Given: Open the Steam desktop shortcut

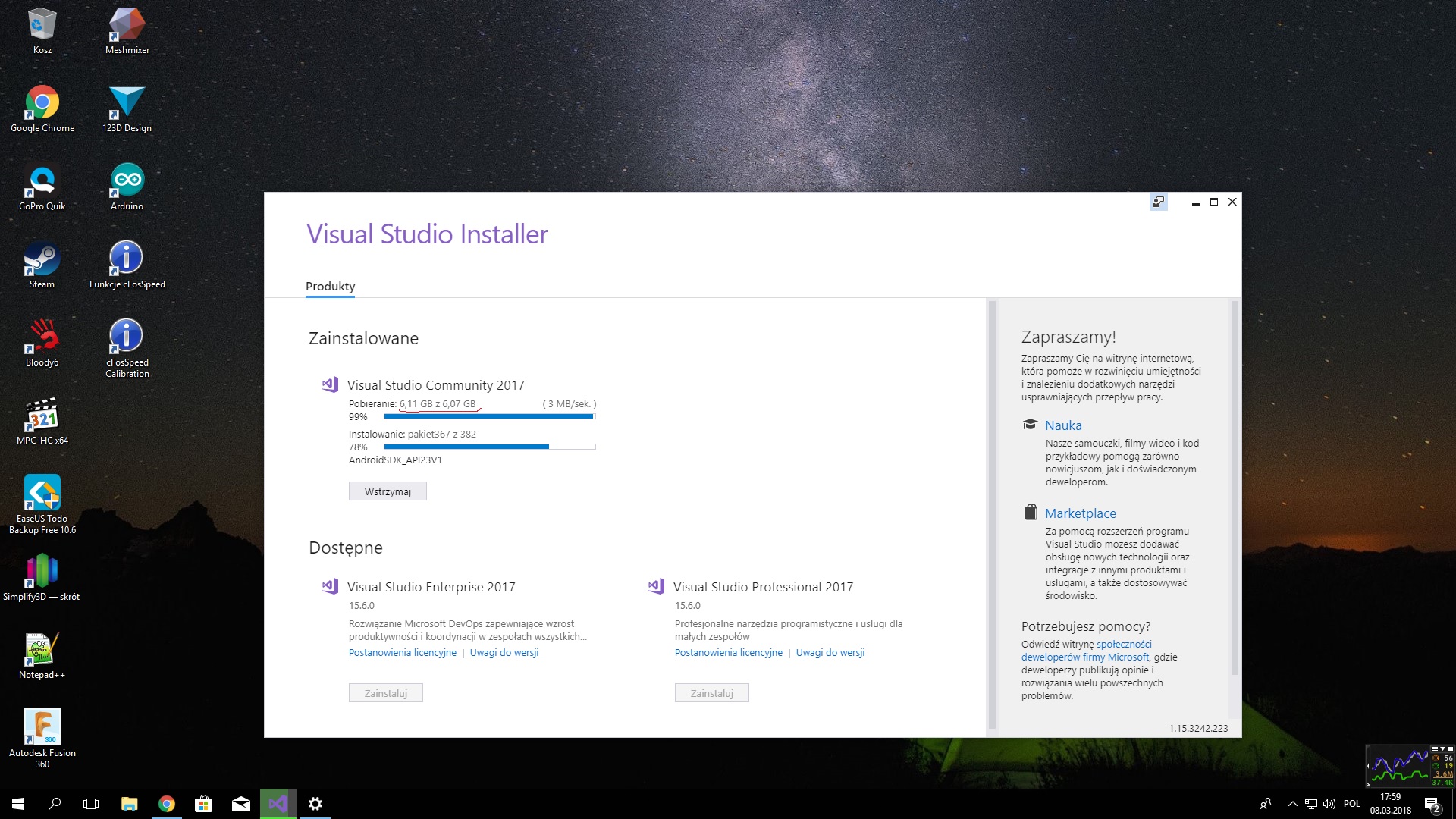Looking at the screenshot, I should [x=42, y=261].
